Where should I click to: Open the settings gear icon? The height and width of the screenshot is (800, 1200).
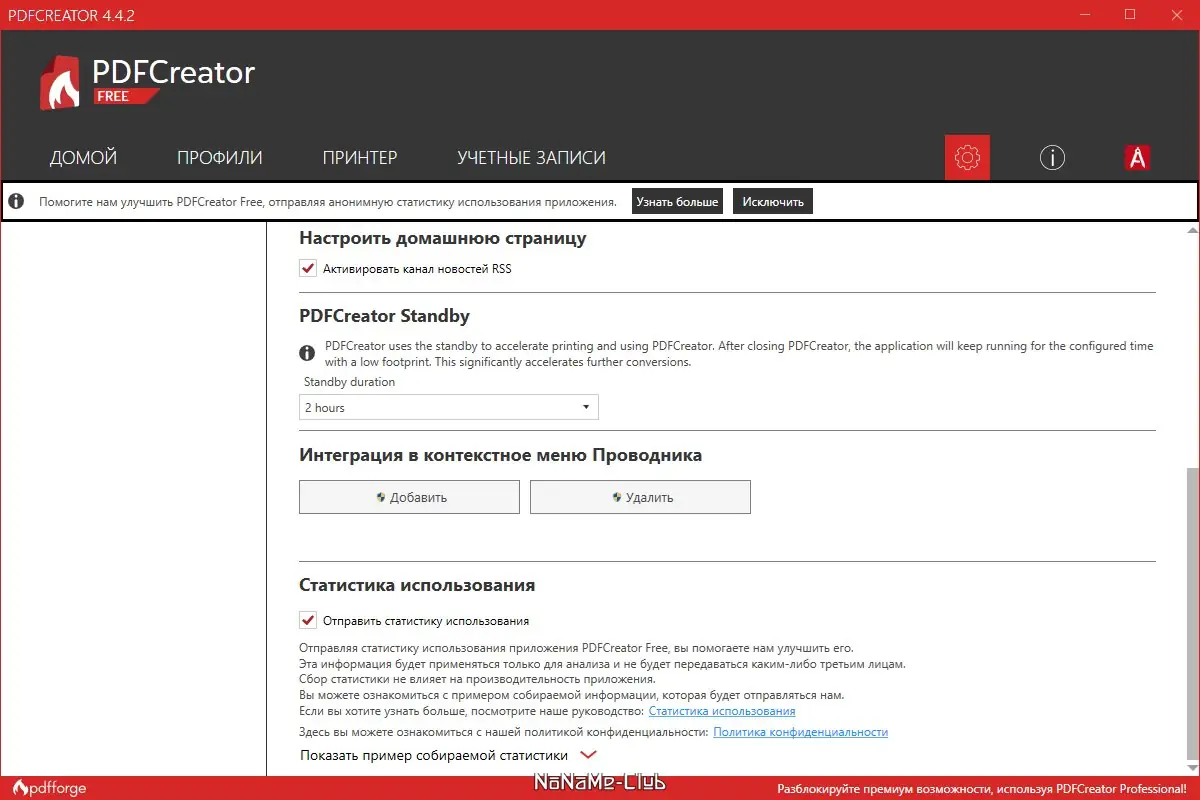tap(967, 157)
